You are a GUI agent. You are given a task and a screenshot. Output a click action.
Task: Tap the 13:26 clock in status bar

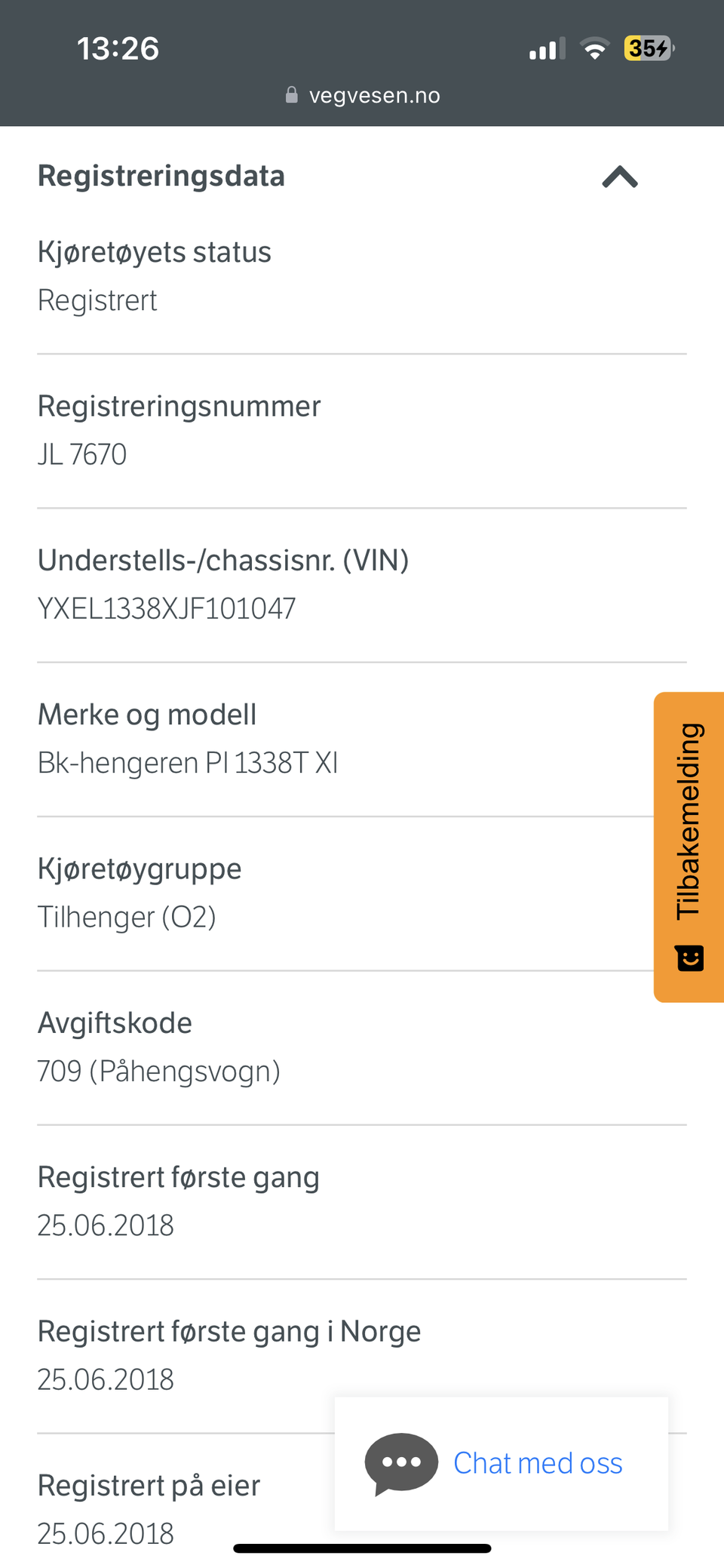click(x=118, y=49)
